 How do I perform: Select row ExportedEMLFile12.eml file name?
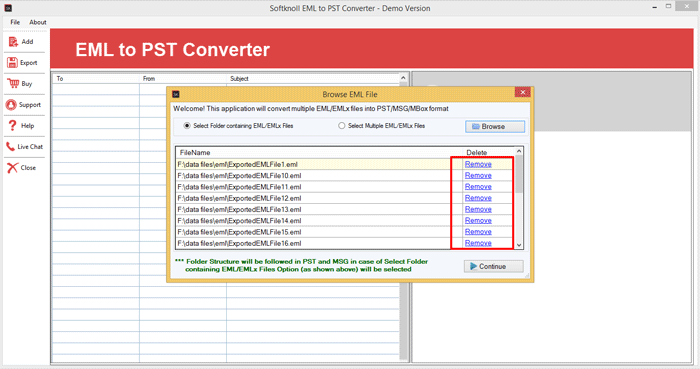[239, 198]
